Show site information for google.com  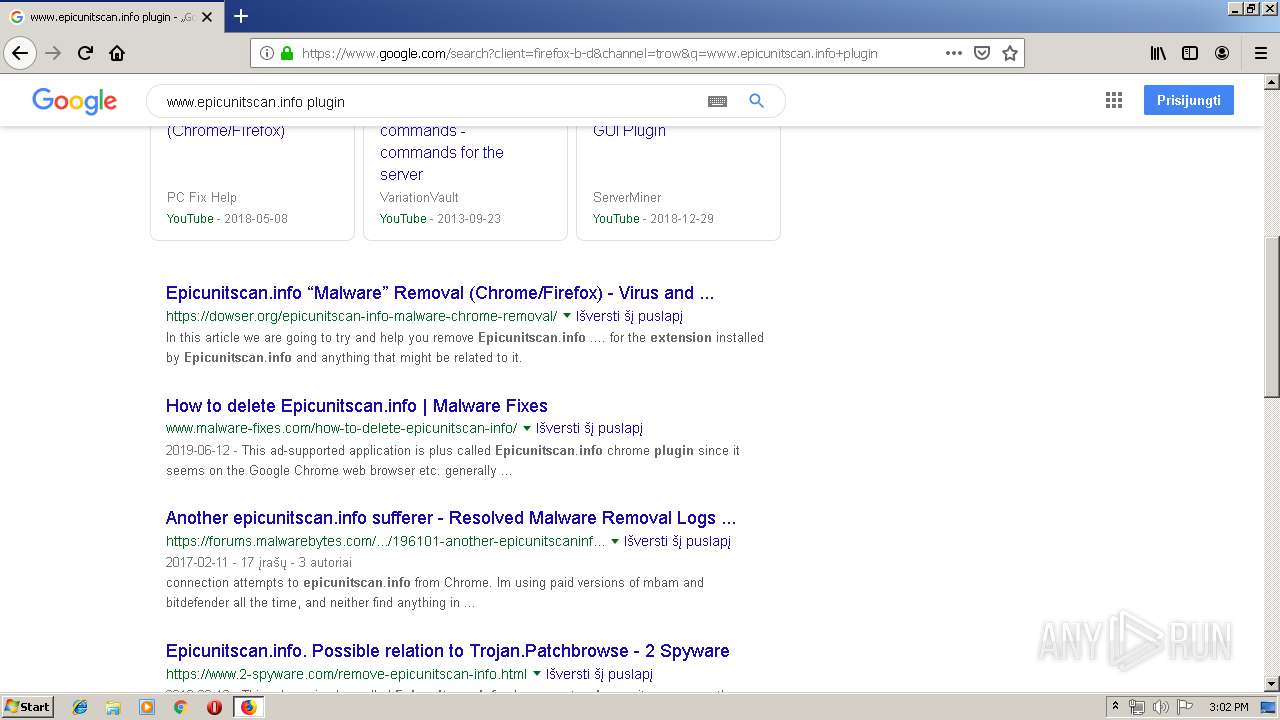[267, 53]
